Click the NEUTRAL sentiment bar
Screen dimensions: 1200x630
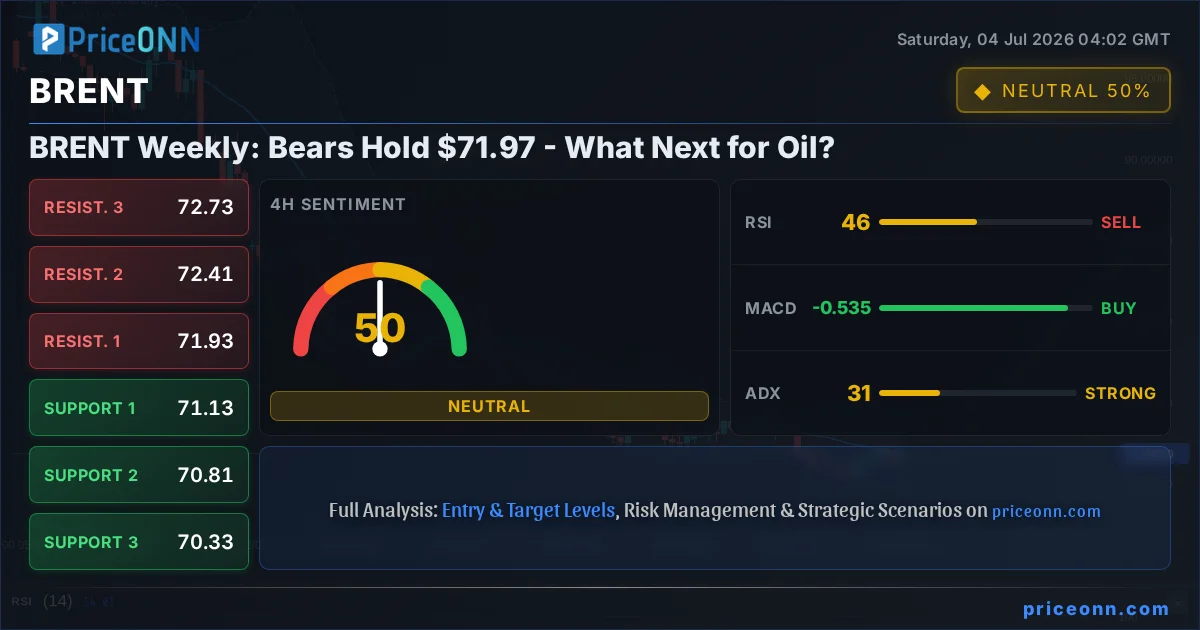coord(489,406)
